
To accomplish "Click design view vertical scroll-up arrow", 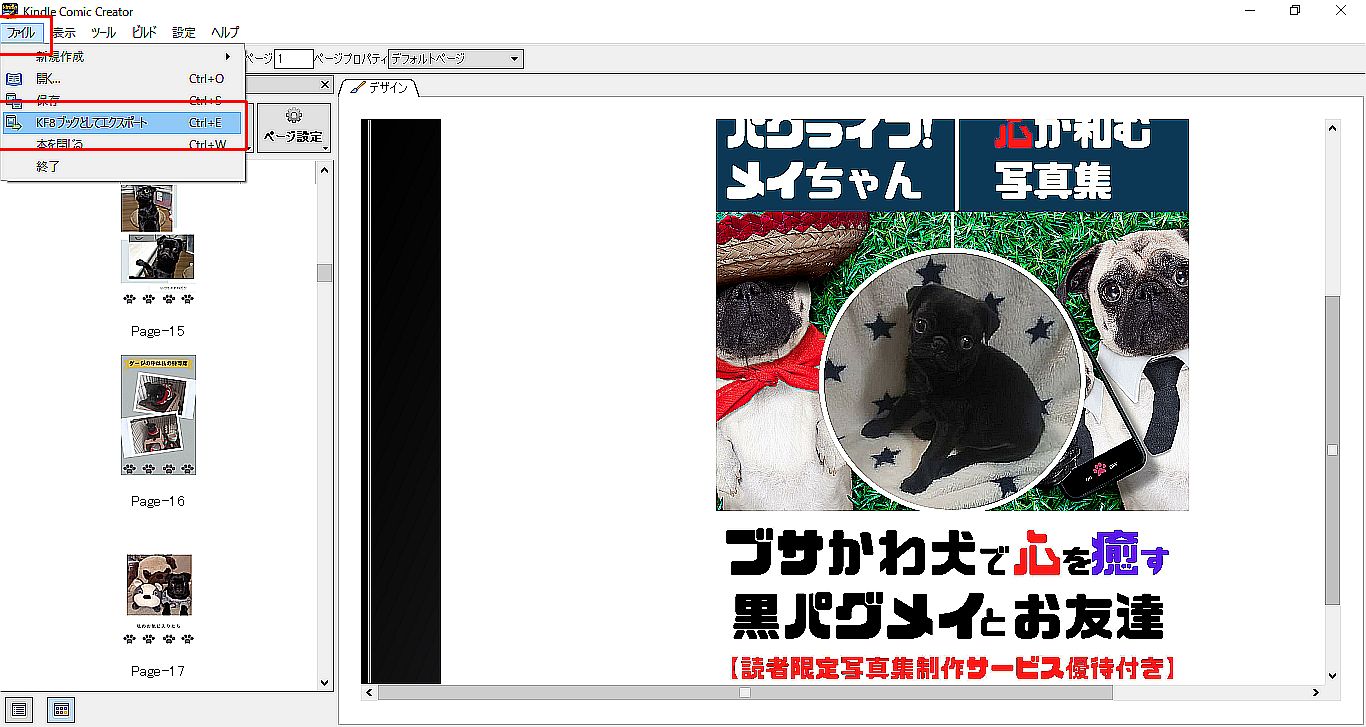I will pos(1332,127).
